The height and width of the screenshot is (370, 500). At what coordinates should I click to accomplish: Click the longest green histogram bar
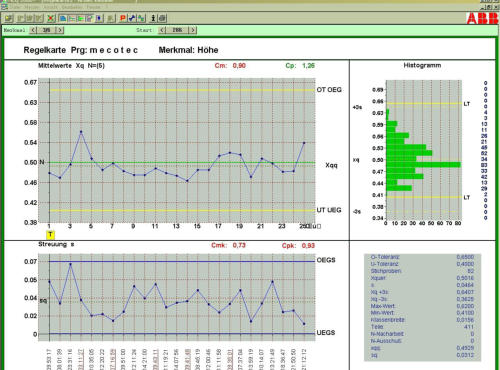point(423,165)
